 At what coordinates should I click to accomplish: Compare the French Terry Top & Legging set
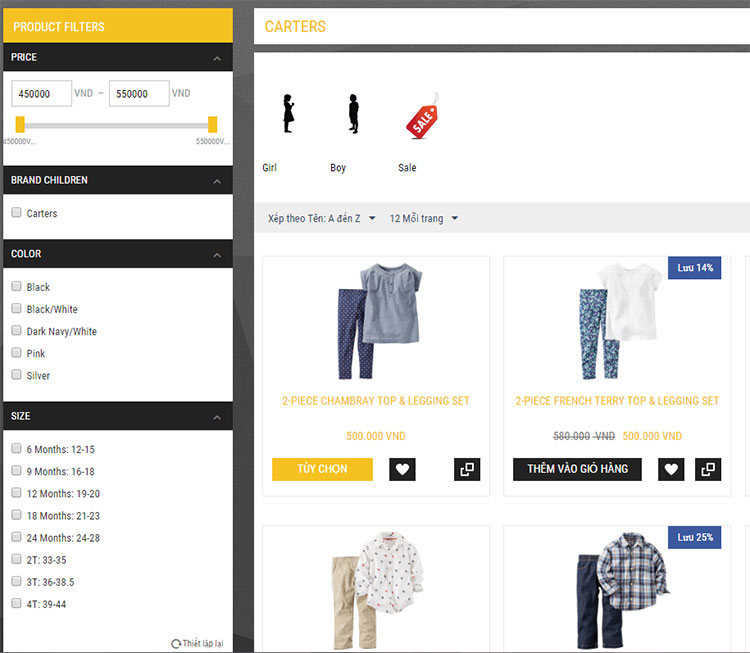[708, 469]
